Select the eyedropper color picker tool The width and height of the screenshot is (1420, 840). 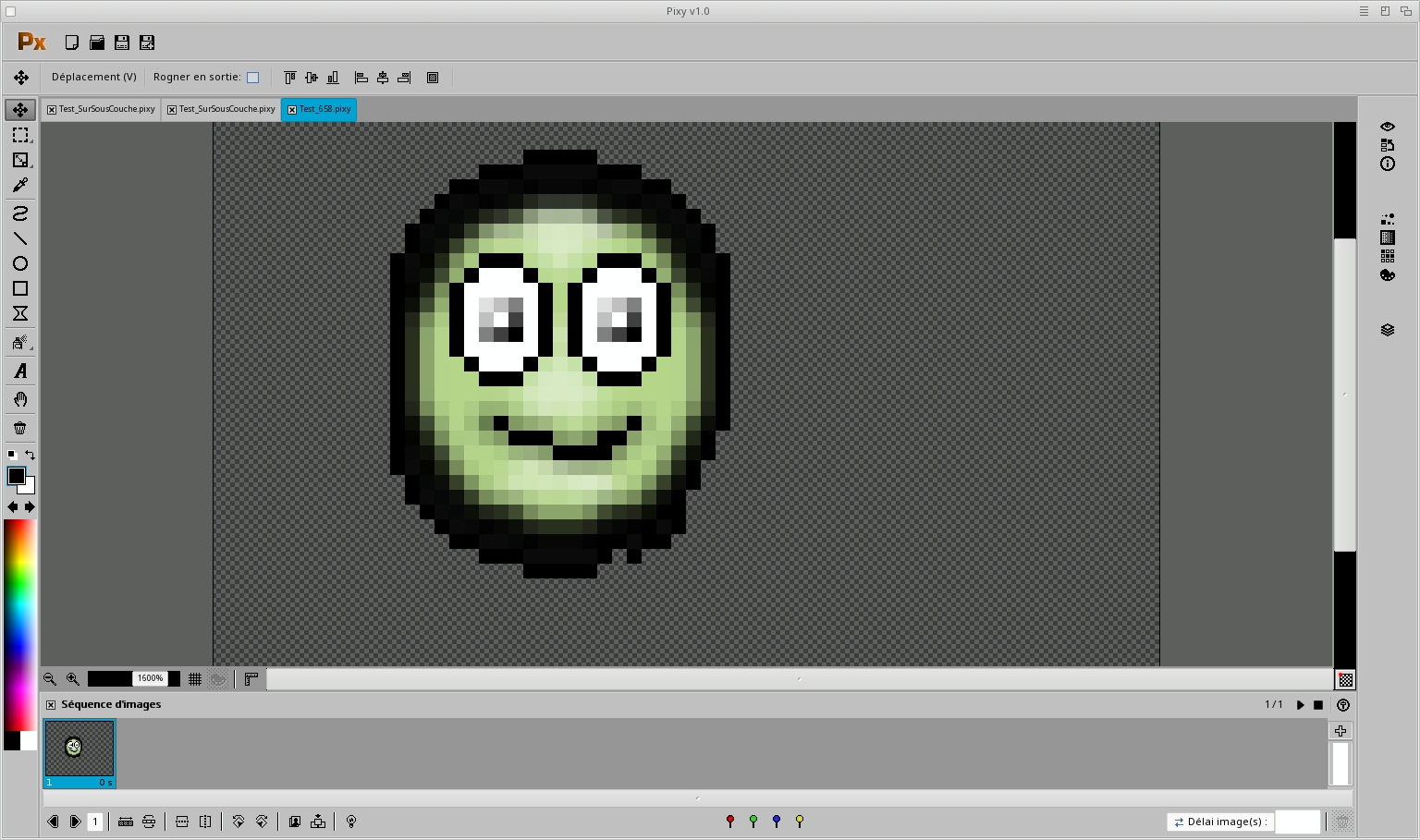click(20, 186)
